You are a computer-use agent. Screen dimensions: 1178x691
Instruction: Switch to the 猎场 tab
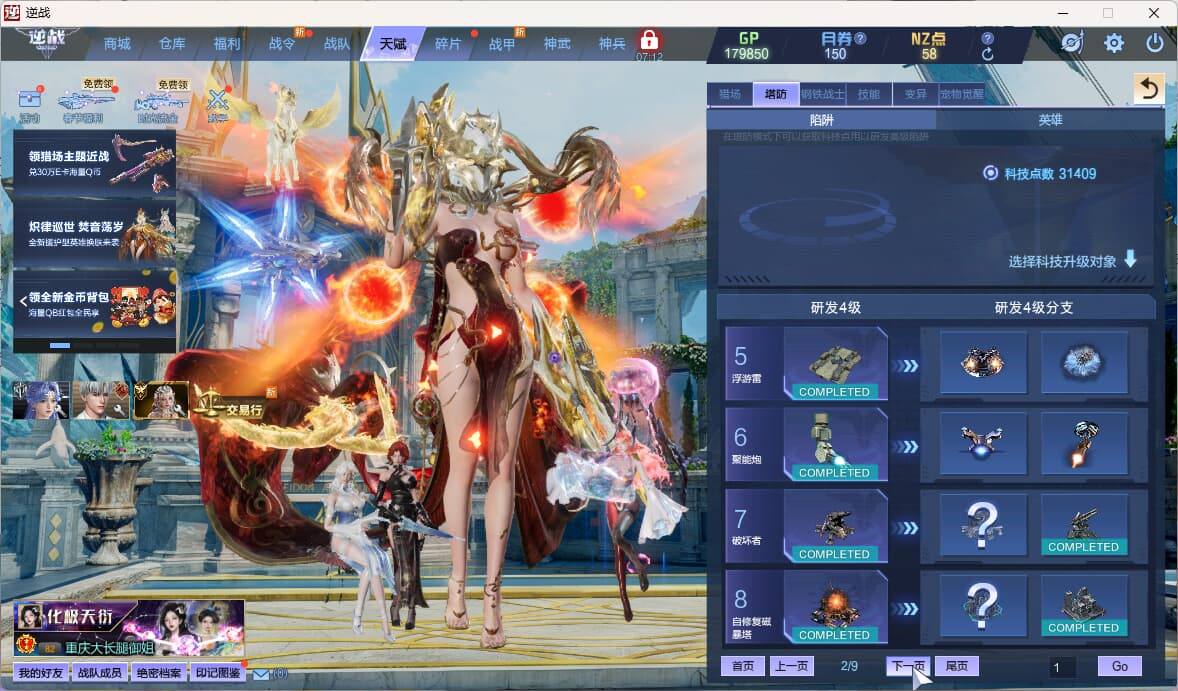coord(729,94)
